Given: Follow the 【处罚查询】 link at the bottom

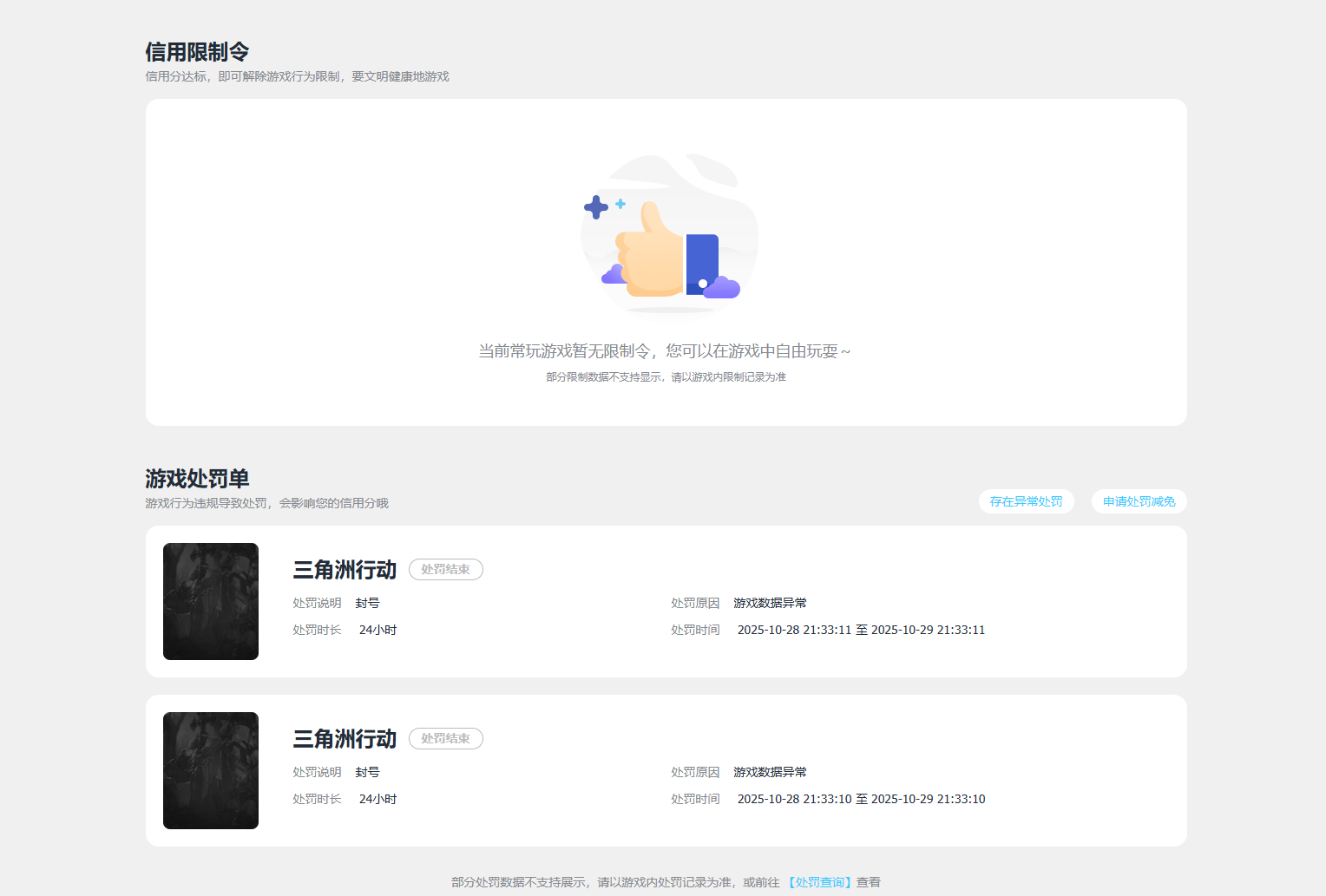Looking at the screenshot, I should coord(819,882).
